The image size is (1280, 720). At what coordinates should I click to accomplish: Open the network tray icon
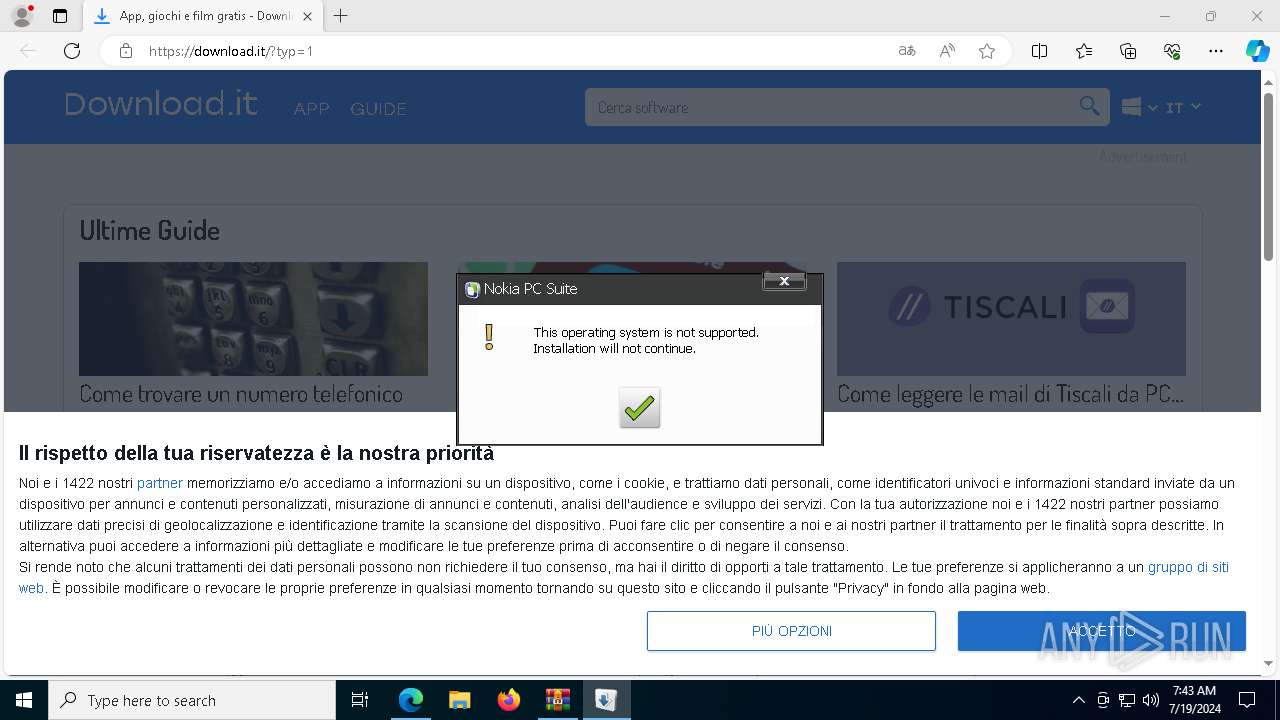pos(1126,700)
